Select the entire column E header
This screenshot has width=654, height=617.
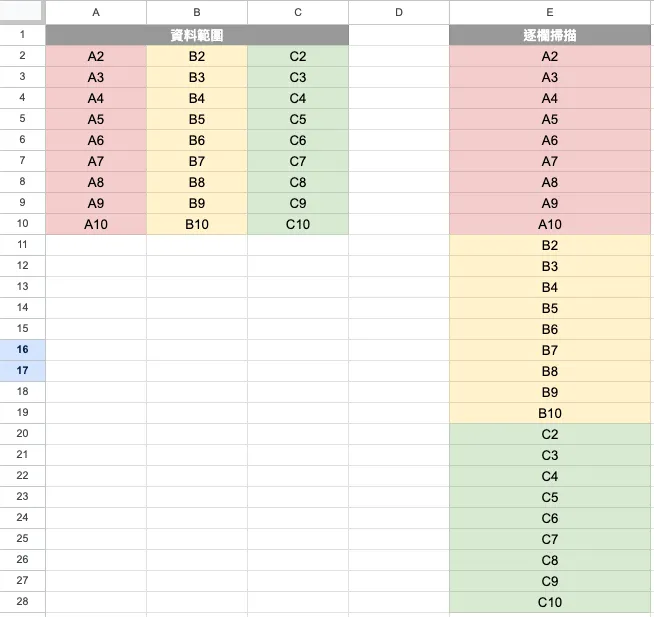[550, 13]
